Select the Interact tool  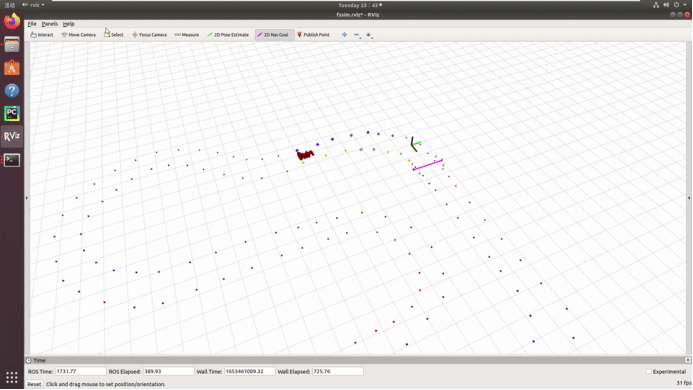pyautogui.click(x=42, y=34)
